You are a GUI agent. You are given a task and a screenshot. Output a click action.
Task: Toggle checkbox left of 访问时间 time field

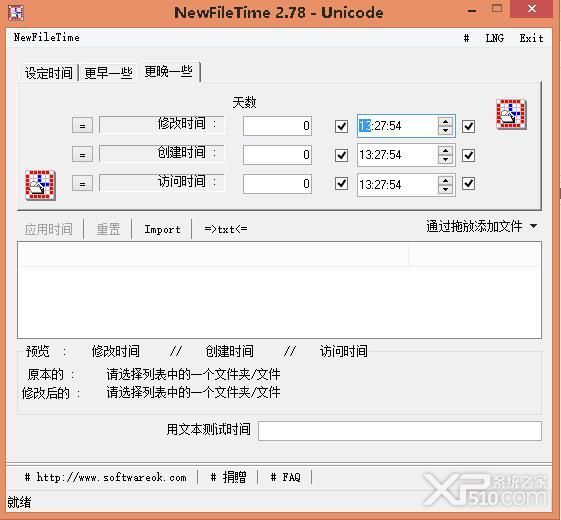(x=341, y=184)
